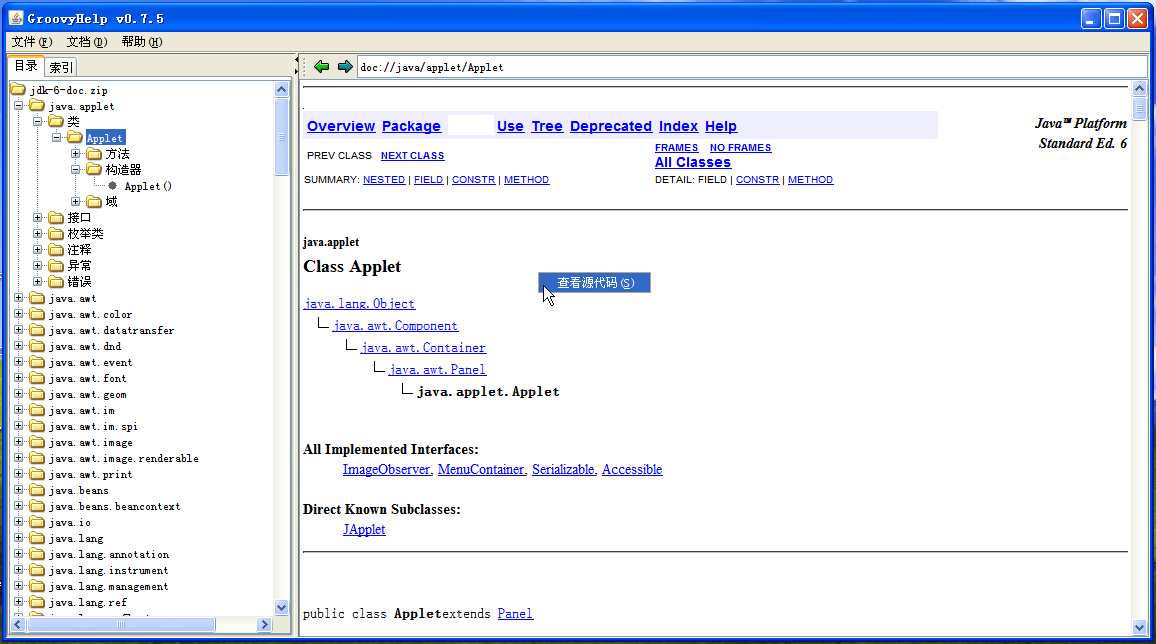This screenshot has height=644, width=1156.
Task: Expand the 接口 folder
Action: tap(38, 217)
